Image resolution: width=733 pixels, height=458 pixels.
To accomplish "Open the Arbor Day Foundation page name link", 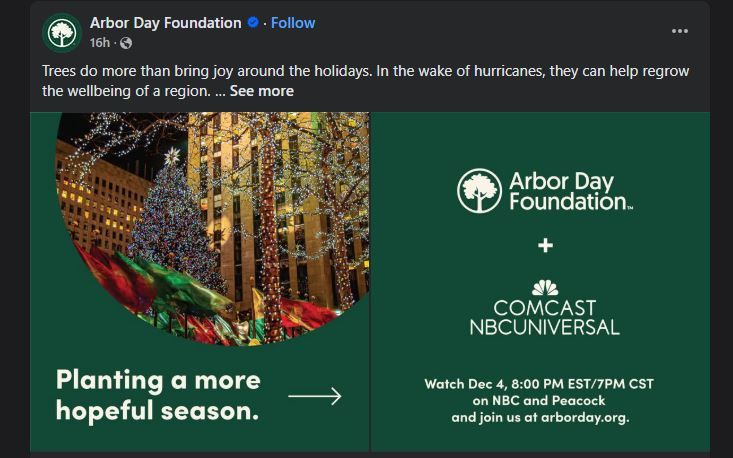I will (165, 23).
